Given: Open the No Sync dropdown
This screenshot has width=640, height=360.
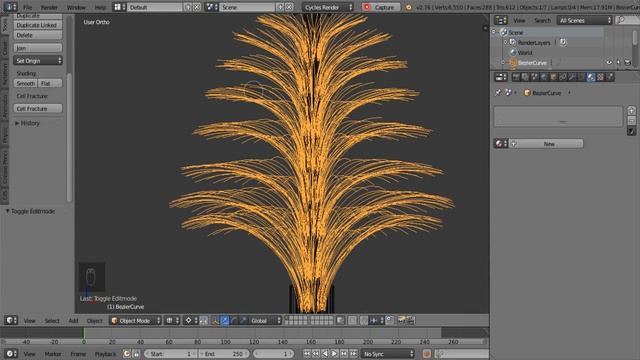Looking at the screenshot, I should [388, 353].
